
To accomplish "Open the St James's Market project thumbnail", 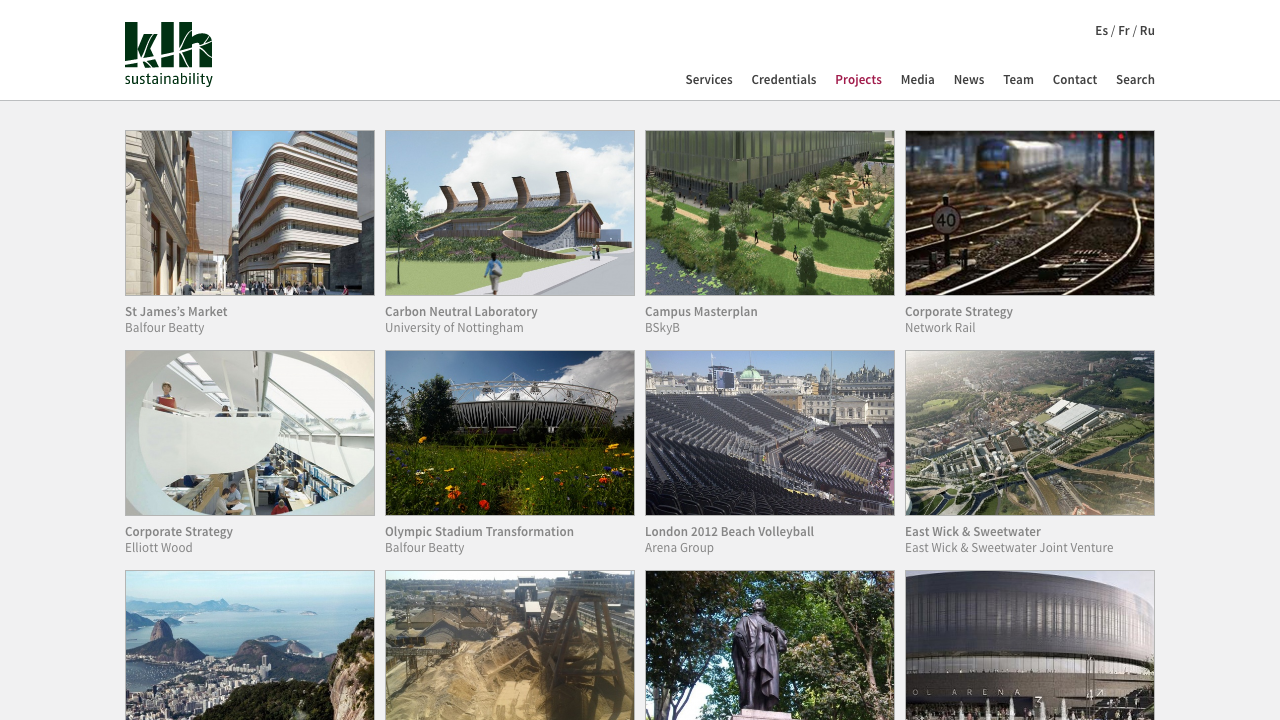I will click(x=250, y=213).
